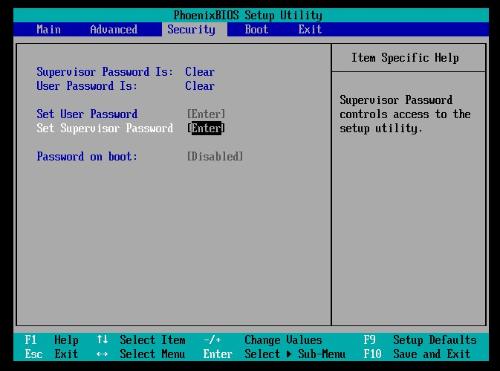Click the [Enter] value beside Set User Password
The width and height of the screenshot is (500, 371).
[206, 114]
